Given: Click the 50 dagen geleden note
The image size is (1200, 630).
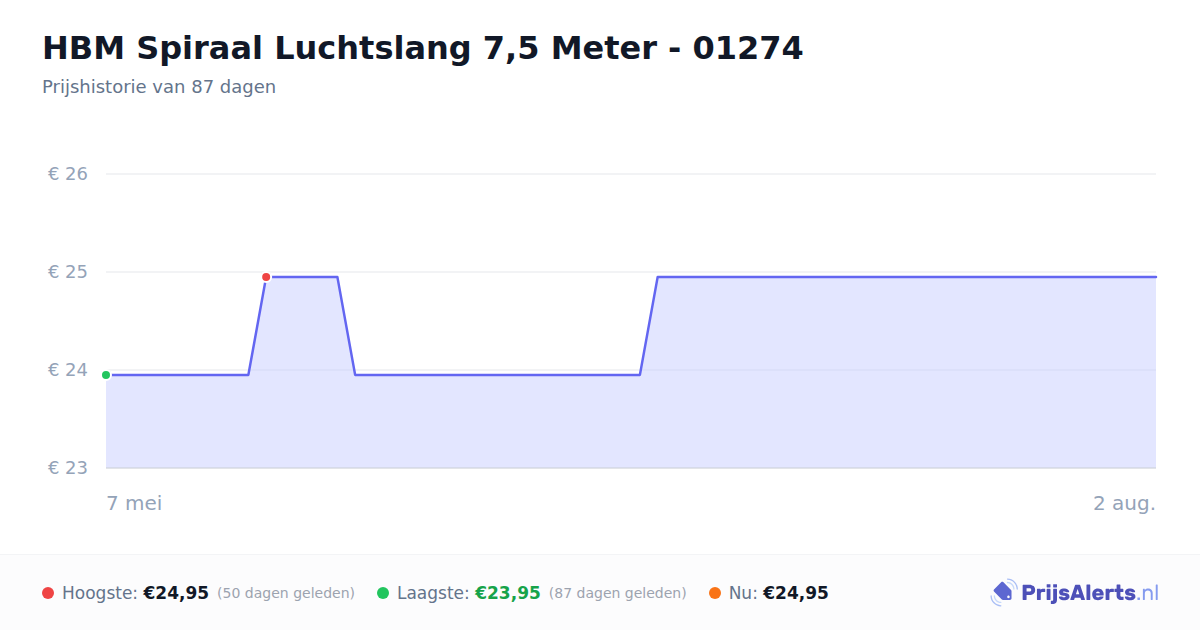Looking at the screenshot, I should coord(286,593).
